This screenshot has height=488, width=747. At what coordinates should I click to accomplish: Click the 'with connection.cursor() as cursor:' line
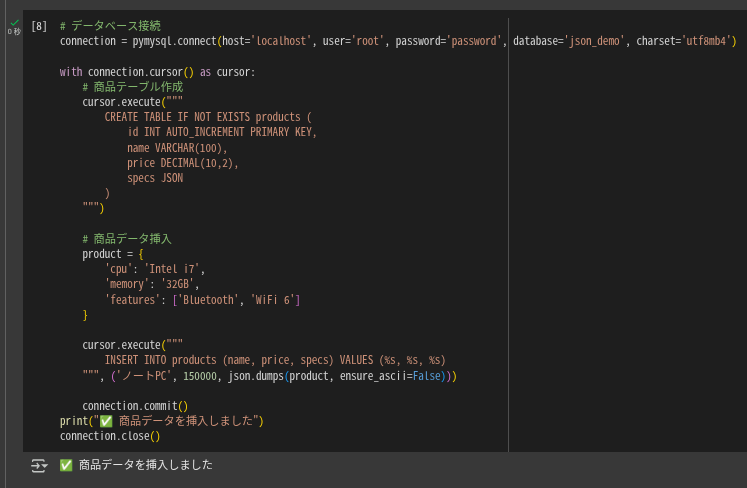point(157,72)
